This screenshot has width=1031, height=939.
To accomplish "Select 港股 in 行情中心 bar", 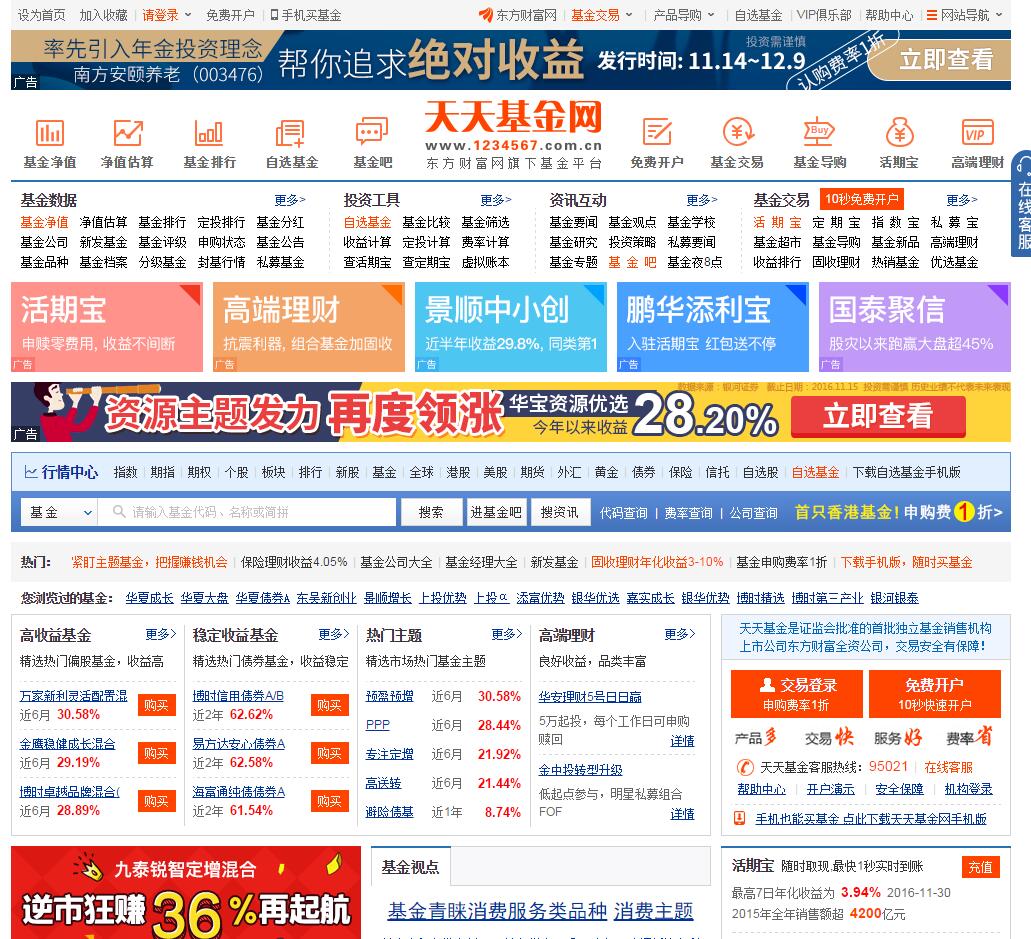I will tap(458, 472).
